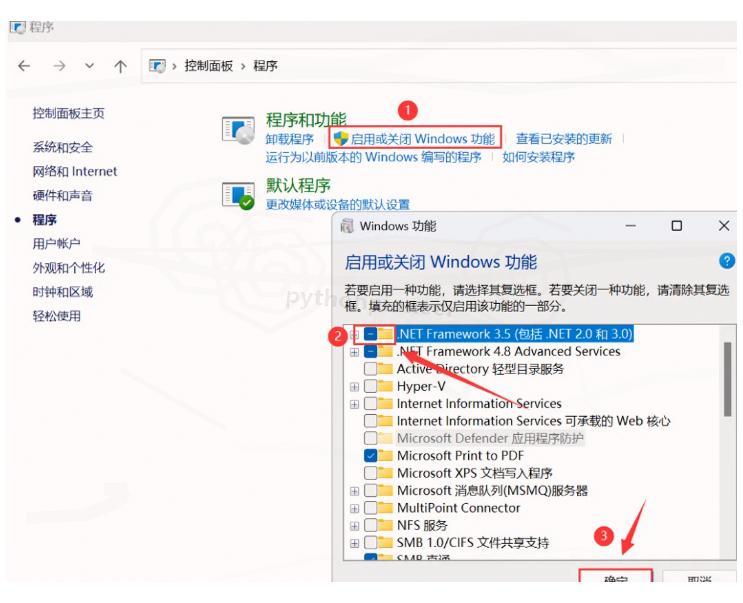This screenshot has width=743, height=603.
Task: Enable the Hyper-V checkbox
Action: pos(371,386)
